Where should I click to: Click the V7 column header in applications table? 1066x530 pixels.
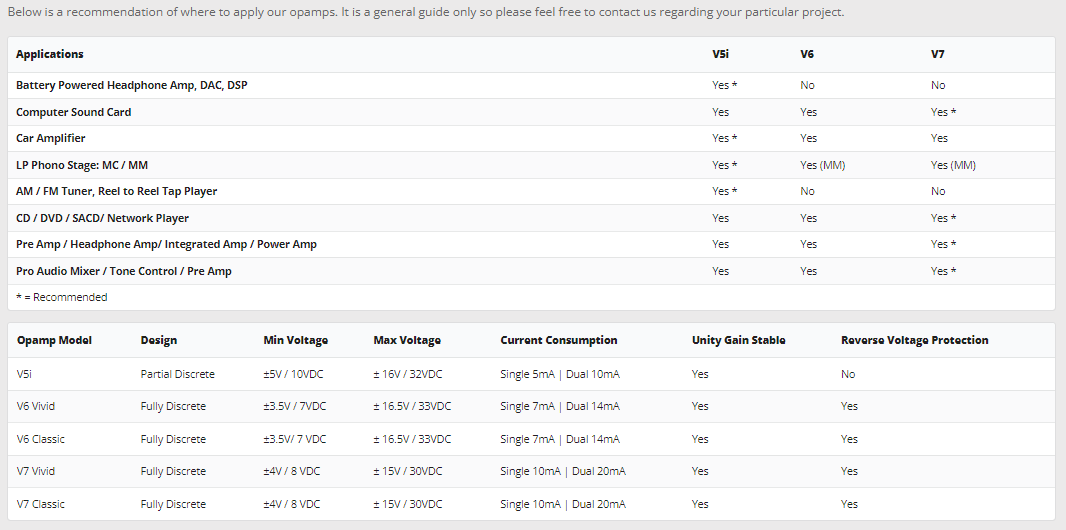[938, 54]
